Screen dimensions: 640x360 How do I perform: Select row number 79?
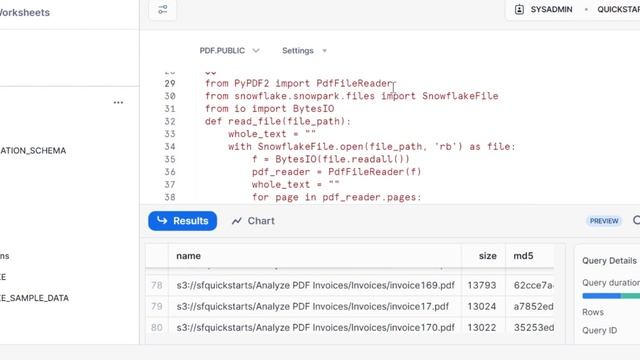(157, 307)
